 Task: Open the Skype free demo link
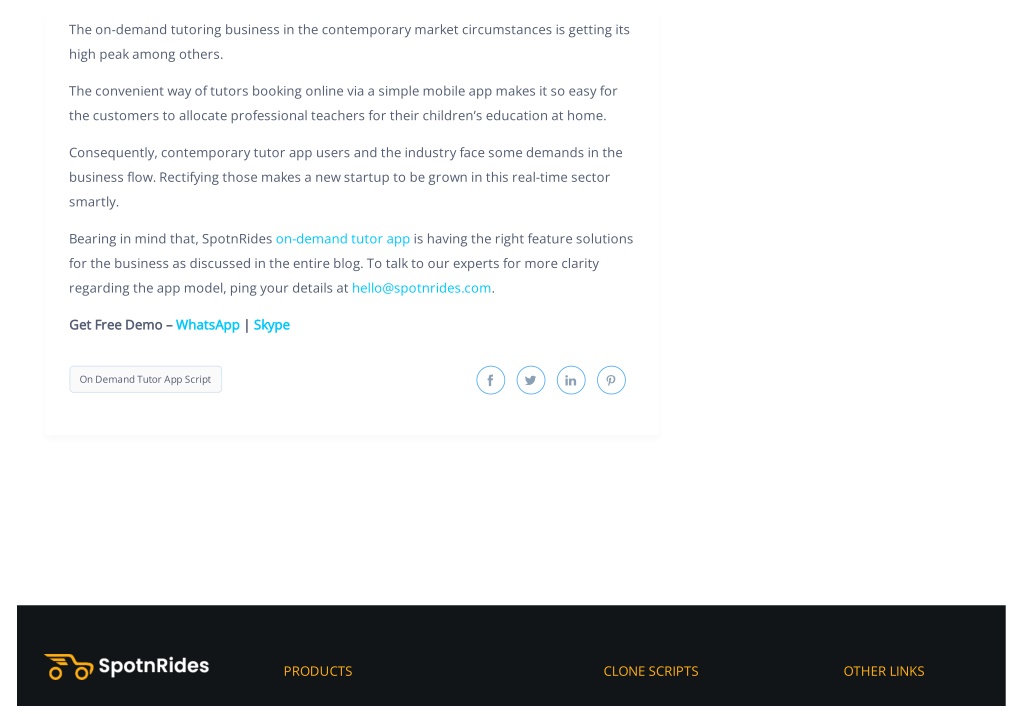(x=272, y=325)
